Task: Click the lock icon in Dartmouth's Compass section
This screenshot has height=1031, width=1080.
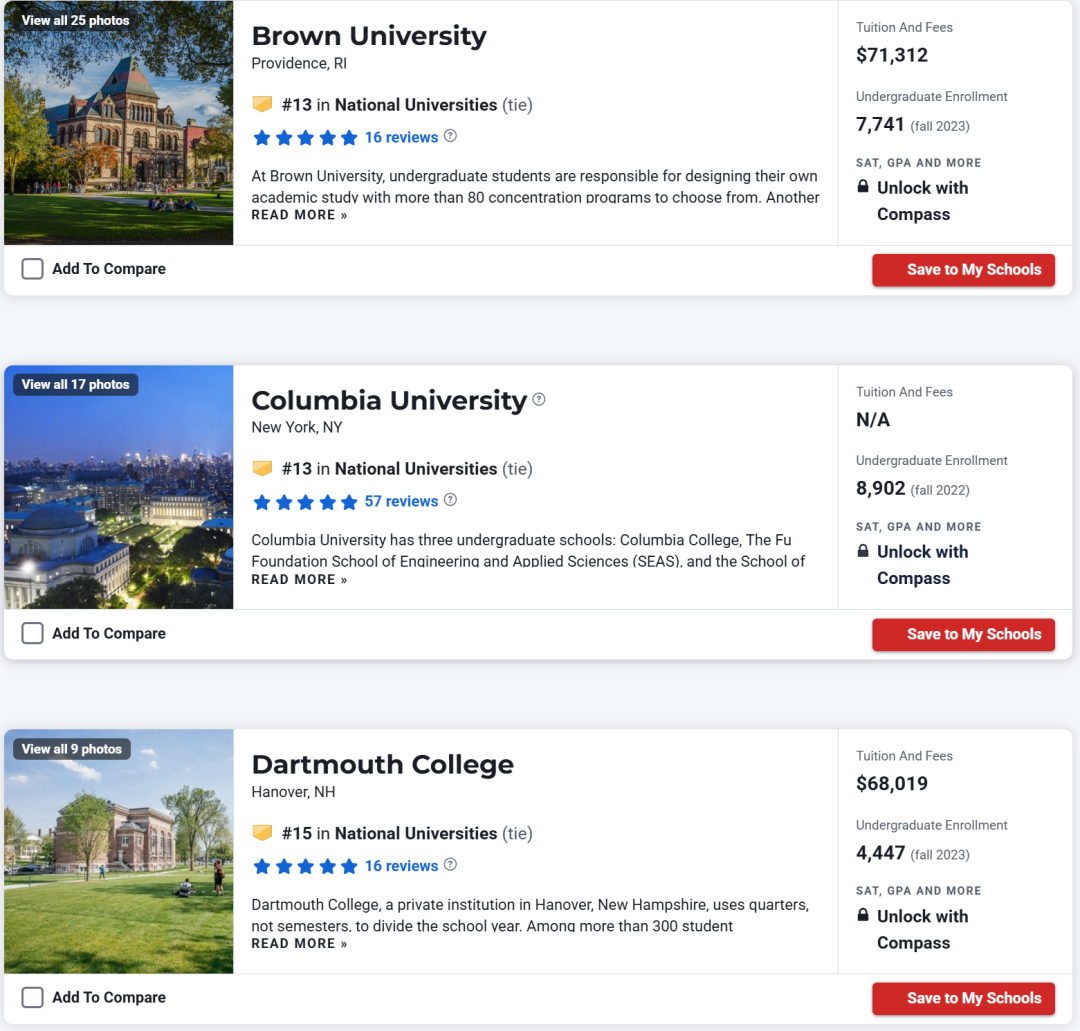Action: coord(862,915)
